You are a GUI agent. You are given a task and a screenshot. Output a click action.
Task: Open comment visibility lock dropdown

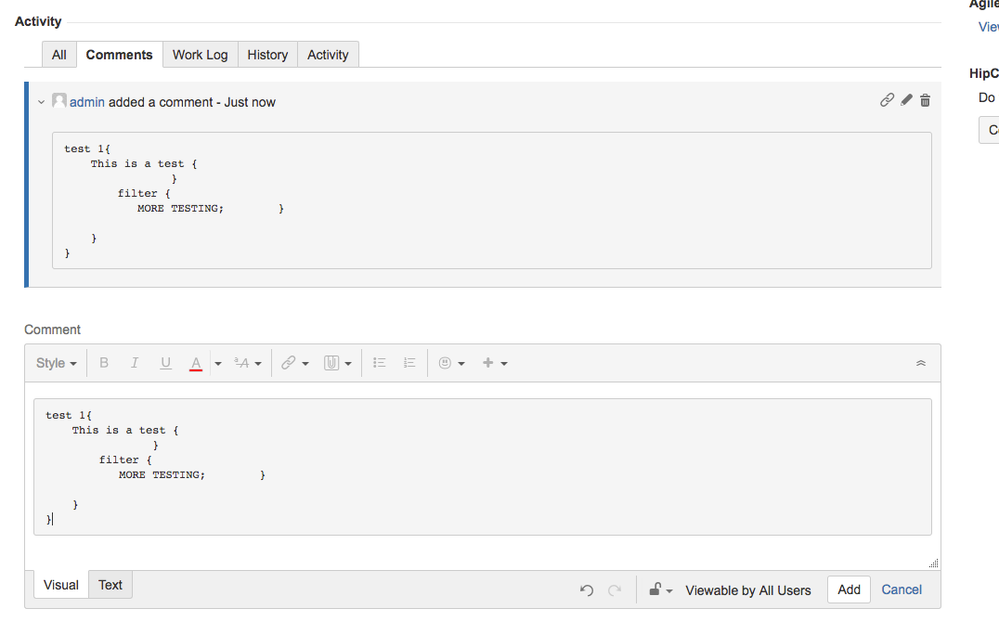coord(660,589)
